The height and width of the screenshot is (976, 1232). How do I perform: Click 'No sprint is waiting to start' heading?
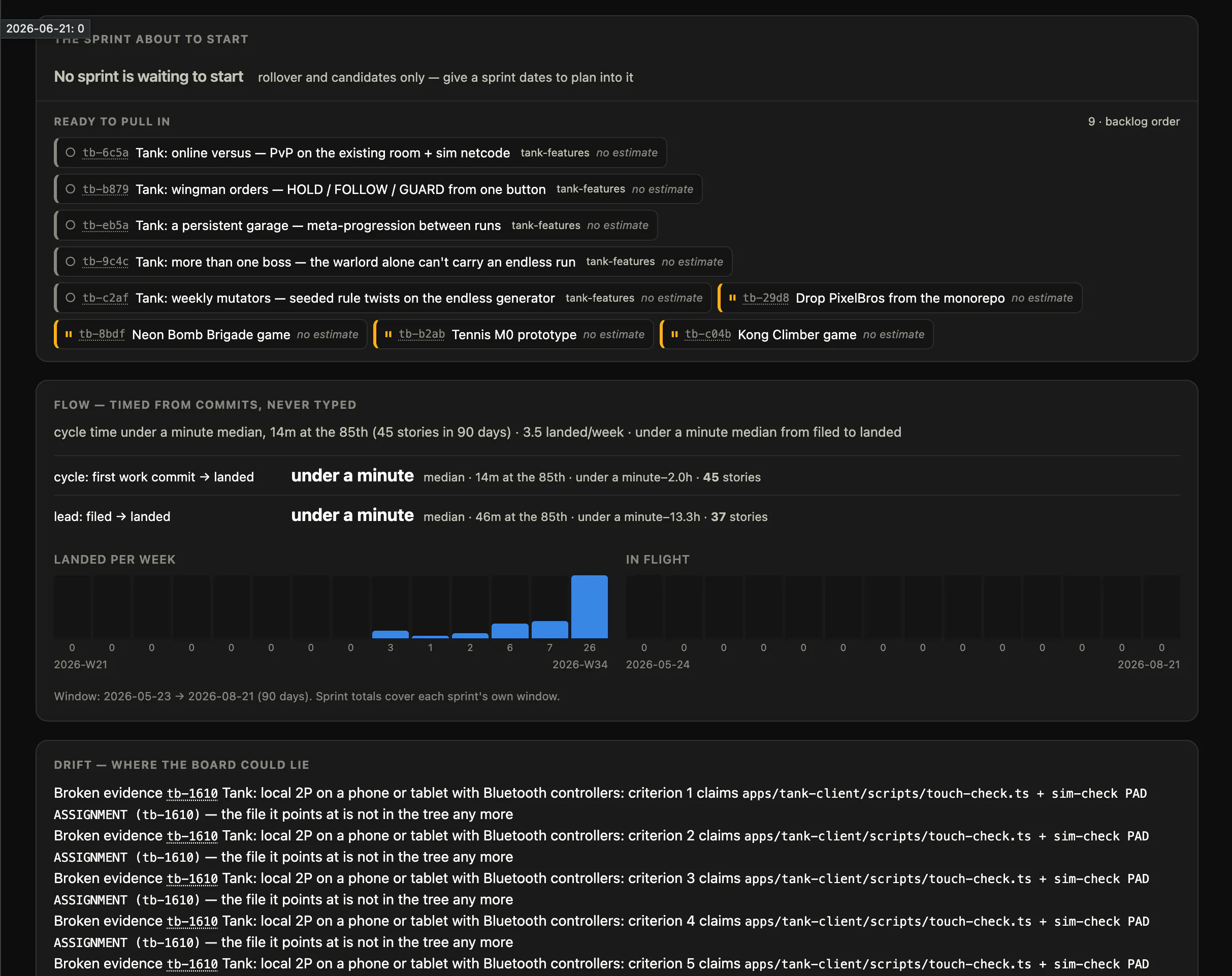pos(149,77)
